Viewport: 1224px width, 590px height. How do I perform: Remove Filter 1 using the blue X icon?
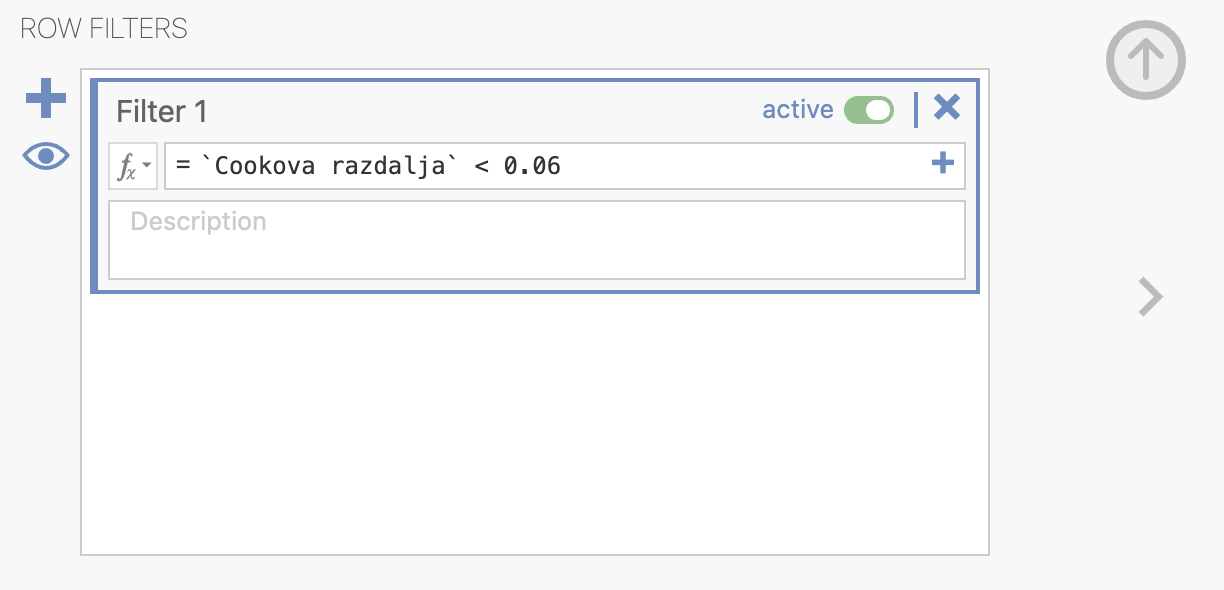[946, 107]
